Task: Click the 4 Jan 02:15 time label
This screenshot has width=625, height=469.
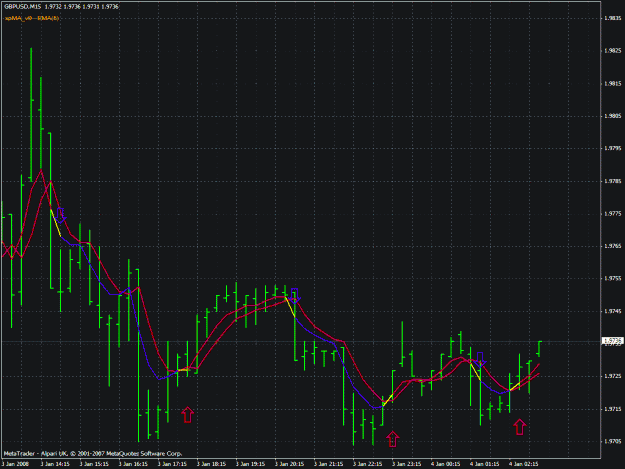Action: click(524, 464)
